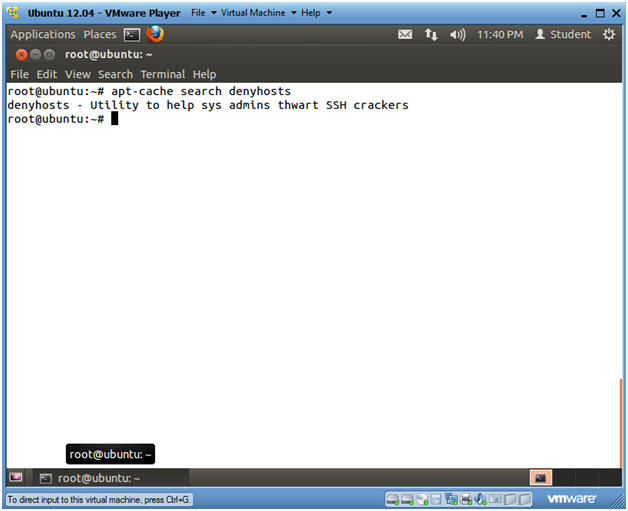Maximize the root@ubuntu terminal window
Viewport: 628px width, 511px height.
(49, 54)
